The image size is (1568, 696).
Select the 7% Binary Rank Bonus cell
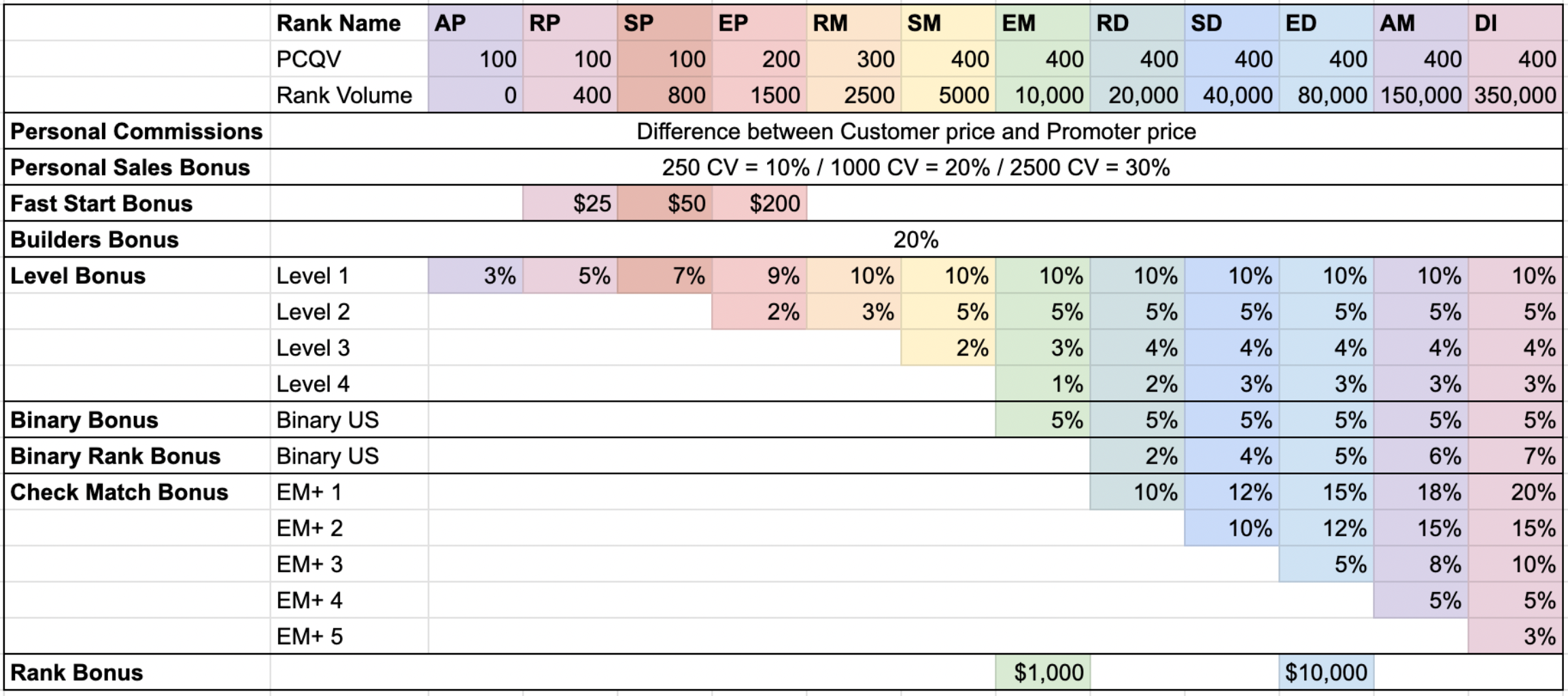[x=1516, y=456]
